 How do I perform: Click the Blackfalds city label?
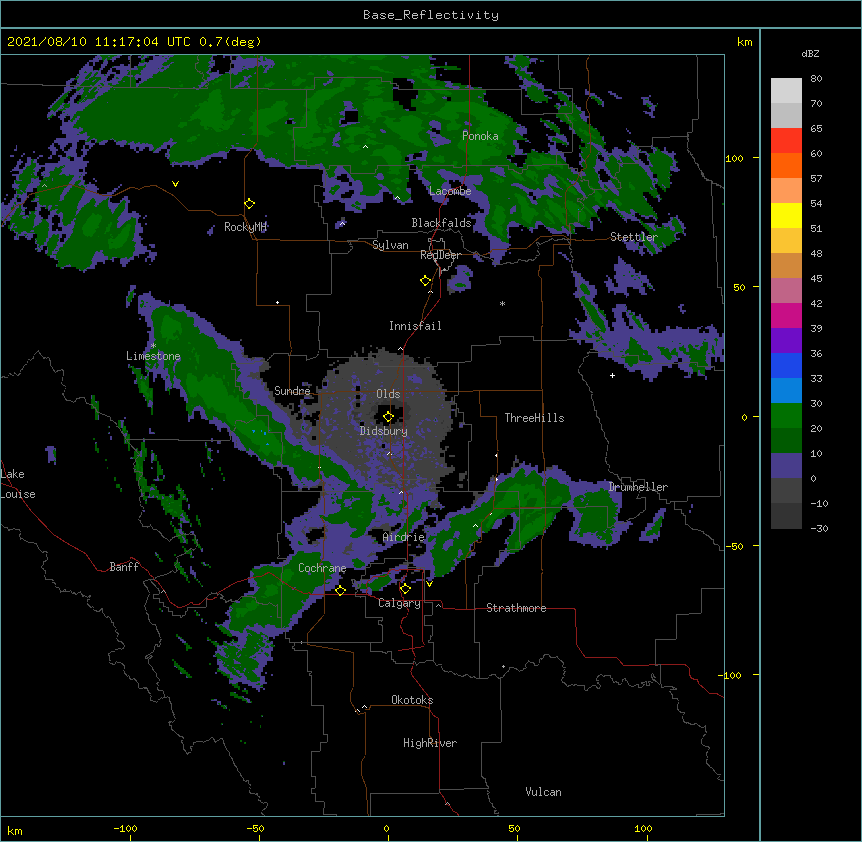click(441, 223)
